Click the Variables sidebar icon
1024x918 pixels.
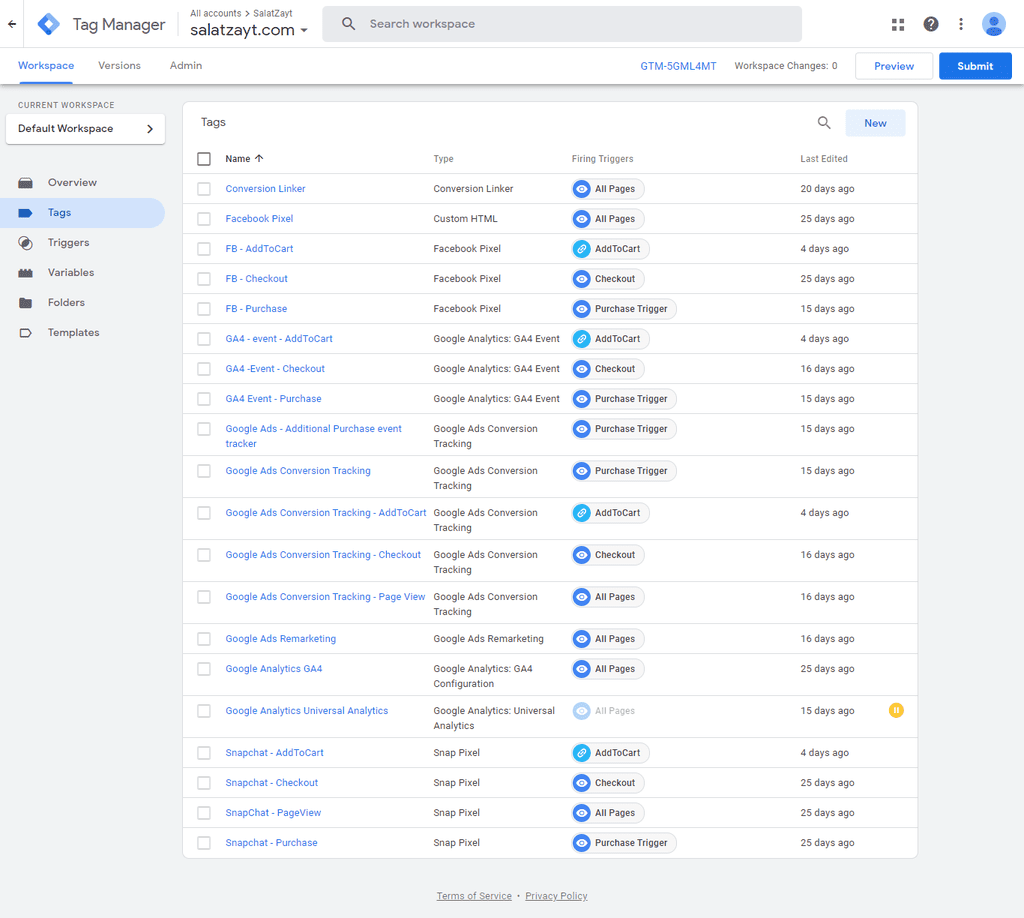(x=25, y=273)
